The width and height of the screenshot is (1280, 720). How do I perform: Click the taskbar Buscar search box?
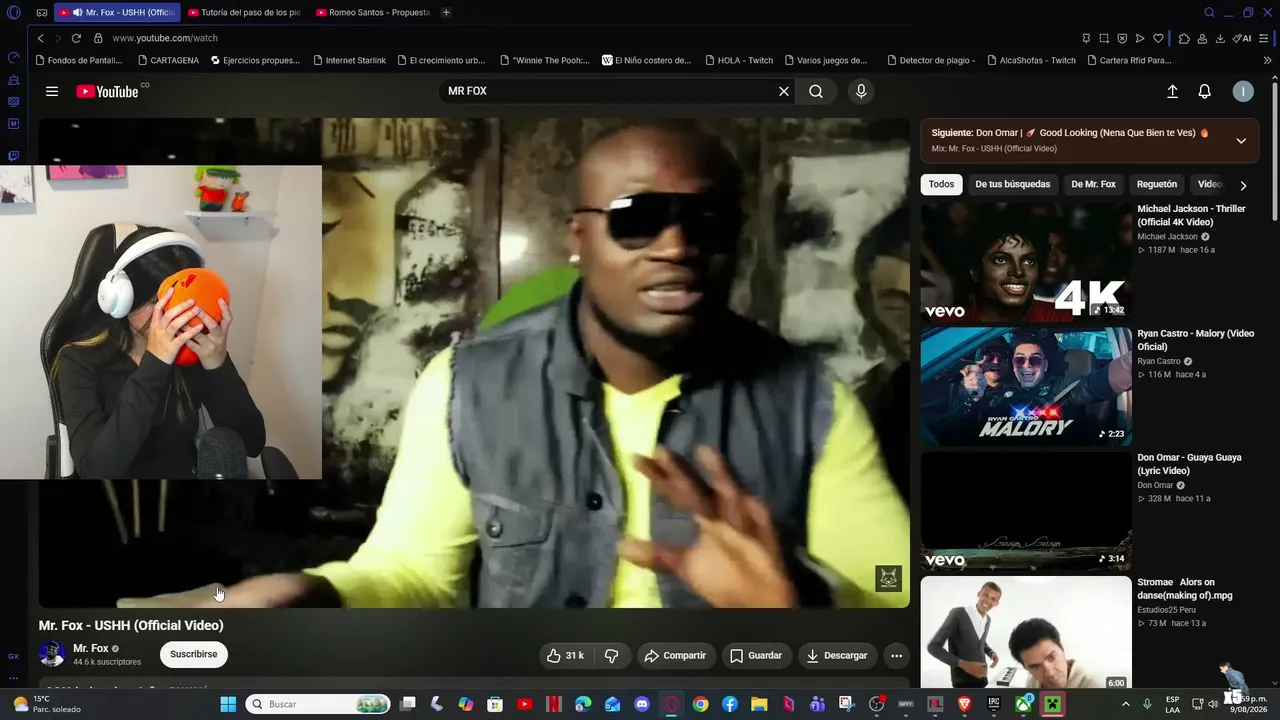pos(317,704)
